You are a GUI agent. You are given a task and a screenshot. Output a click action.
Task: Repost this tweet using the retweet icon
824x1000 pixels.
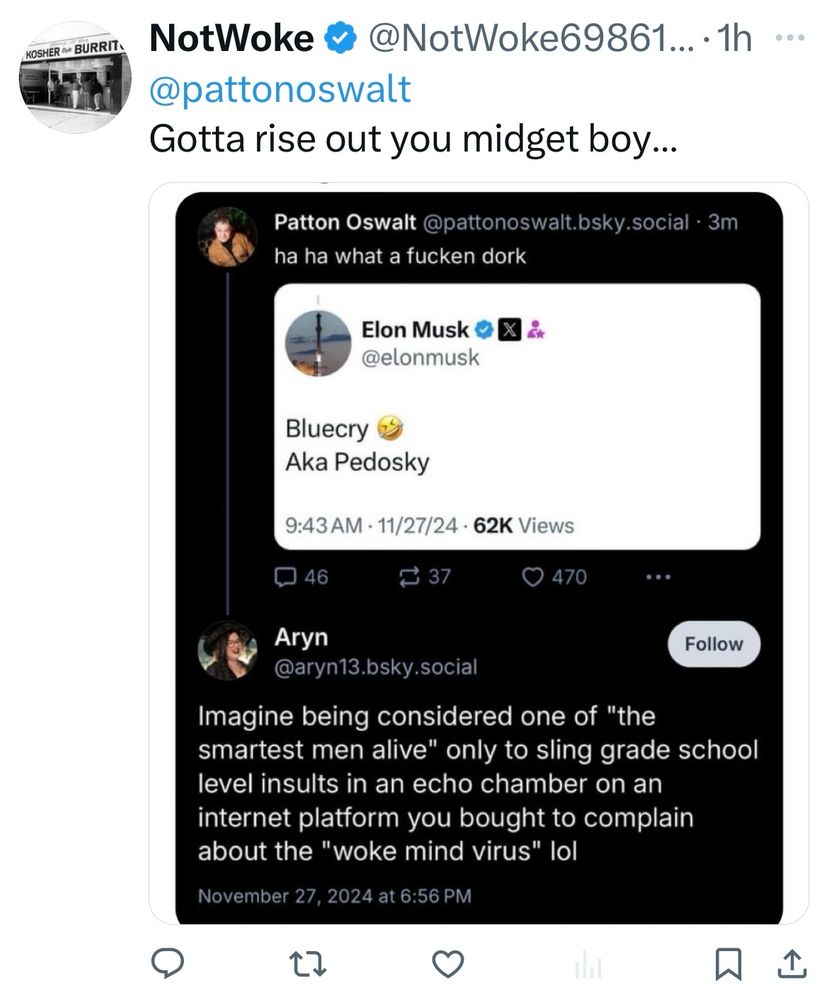[308, 964]
